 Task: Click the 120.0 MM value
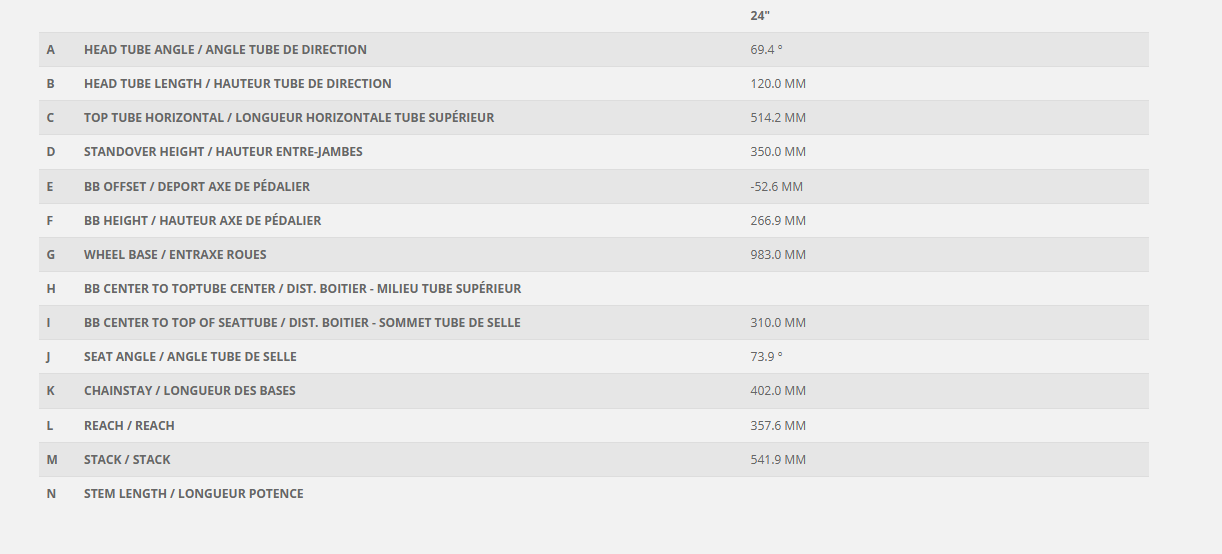pyautogui.click(x=777, y=84)
